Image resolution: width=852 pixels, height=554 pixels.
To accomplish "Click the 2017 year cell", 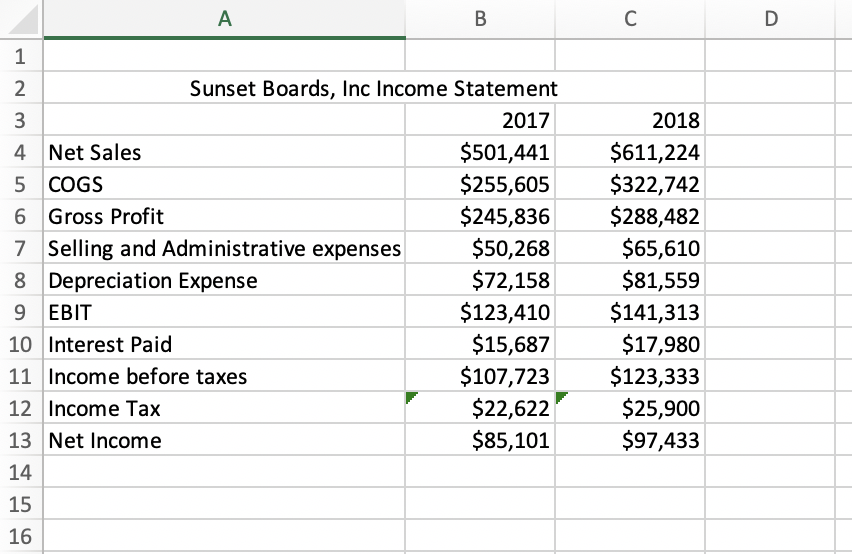I will coord(480,119).
